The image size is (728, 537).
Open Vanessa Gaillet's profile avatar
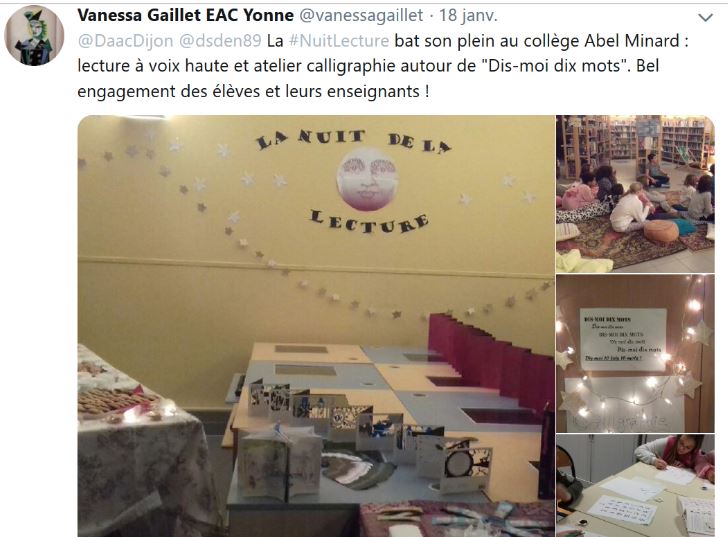coord(34,36)
